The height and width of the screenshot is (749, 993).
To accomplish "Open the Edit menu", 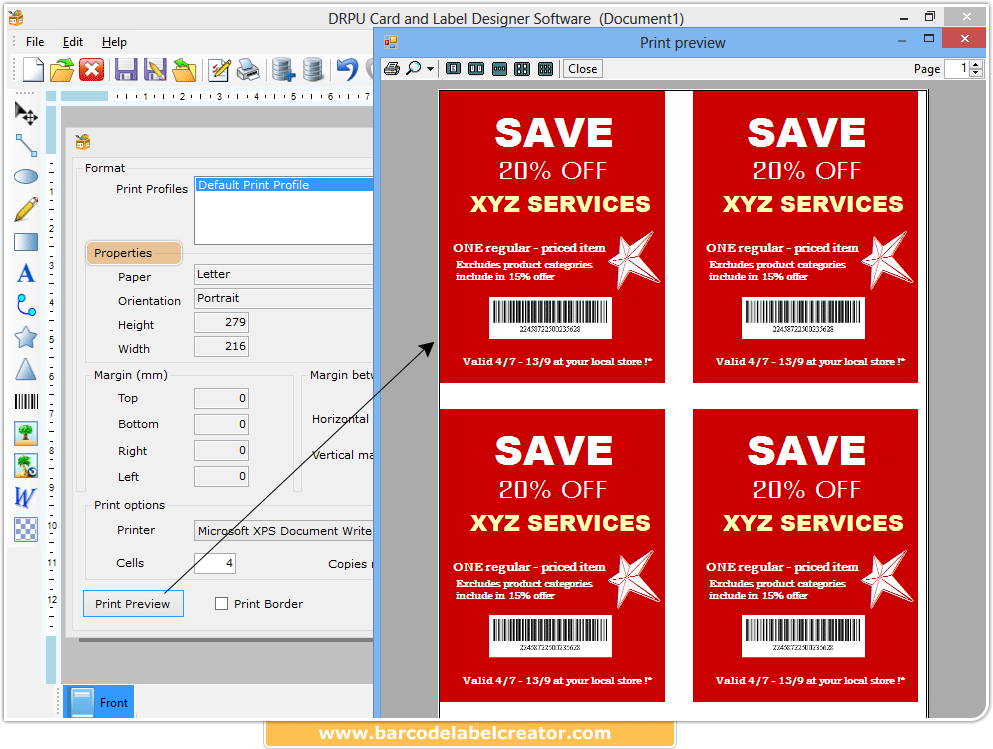I will click(x=72, y=42).
